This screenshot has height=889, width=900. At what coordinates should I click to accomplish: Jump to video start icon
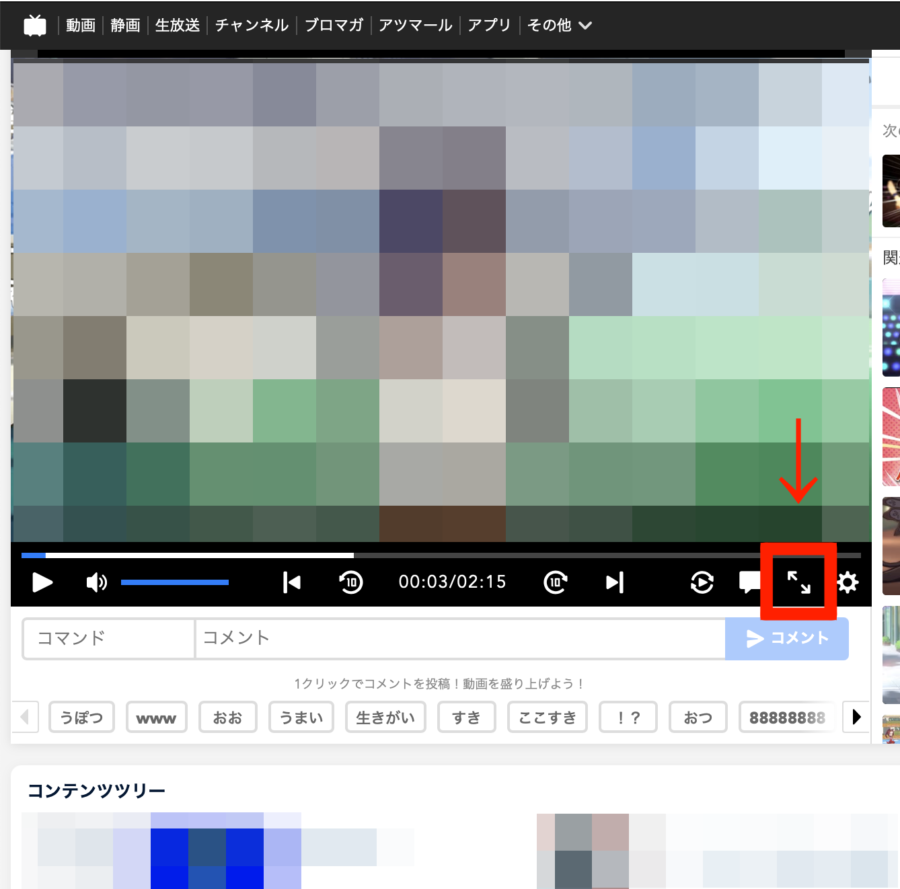point(292,583)
